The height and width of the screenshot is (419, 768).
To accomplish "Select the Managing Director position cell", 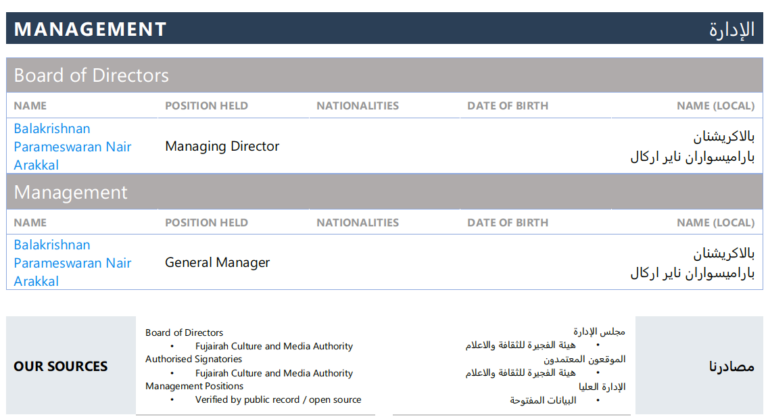I will click(x=222, y=146).
